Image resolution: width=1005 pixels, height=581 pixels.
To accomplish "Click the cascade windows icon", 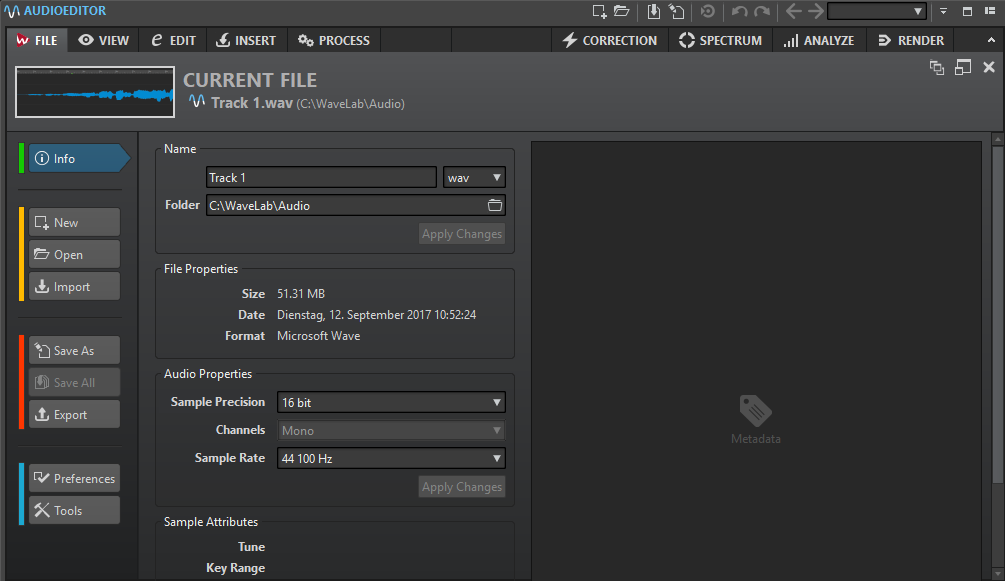I will pyautogui.click(x=936, y=67).
